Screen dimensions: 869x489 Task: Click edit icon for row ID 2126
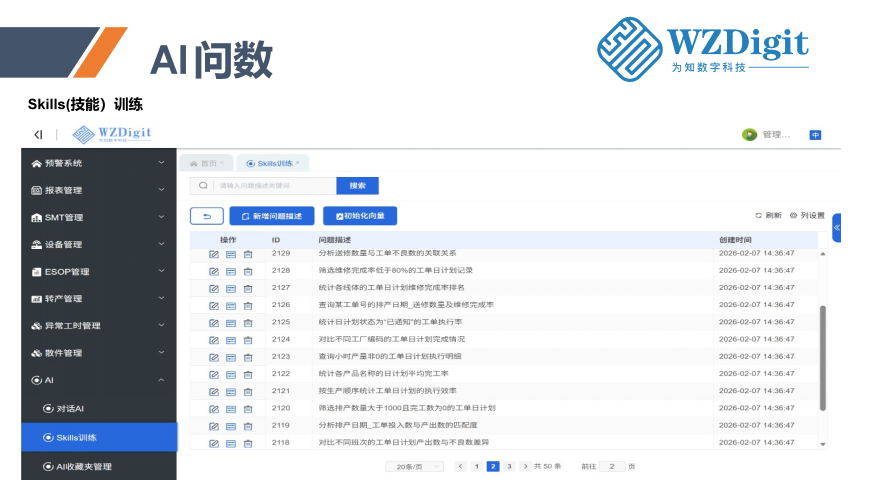pos(214,306)
